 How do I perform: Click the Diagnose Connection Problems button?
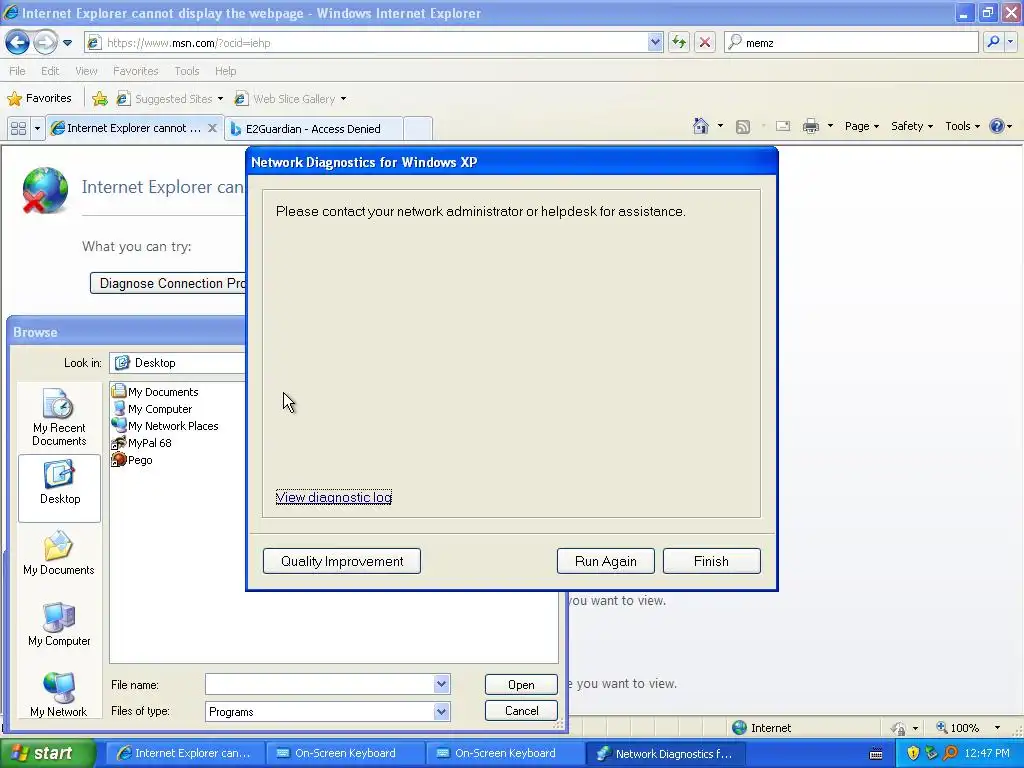coord(168,283)
